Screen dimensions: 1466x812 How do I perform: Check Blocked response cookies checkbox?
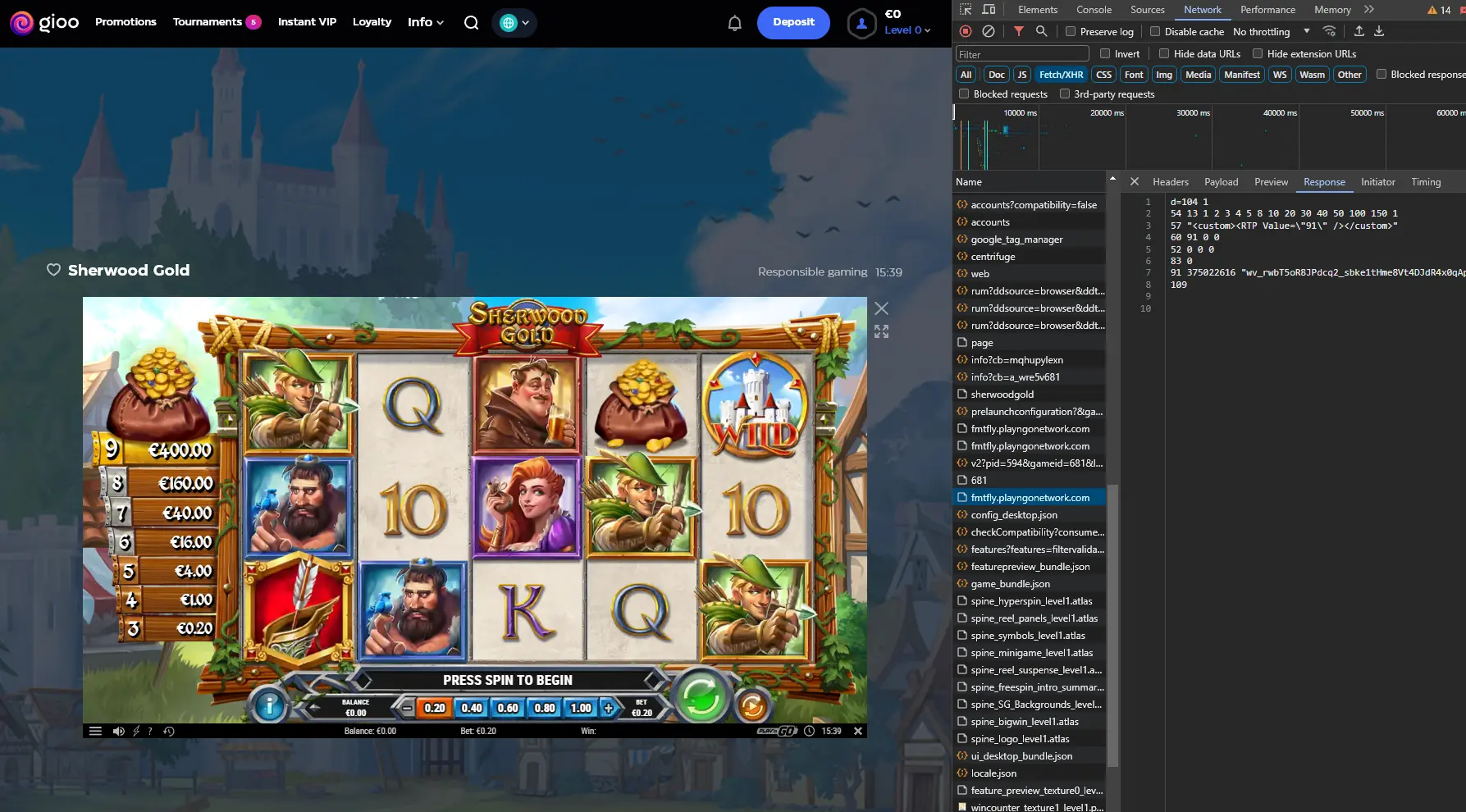[x=1382, y=75]
